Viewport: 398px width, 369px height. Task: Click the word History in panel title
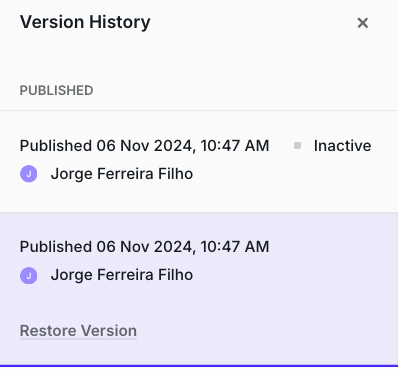(120, 23)
